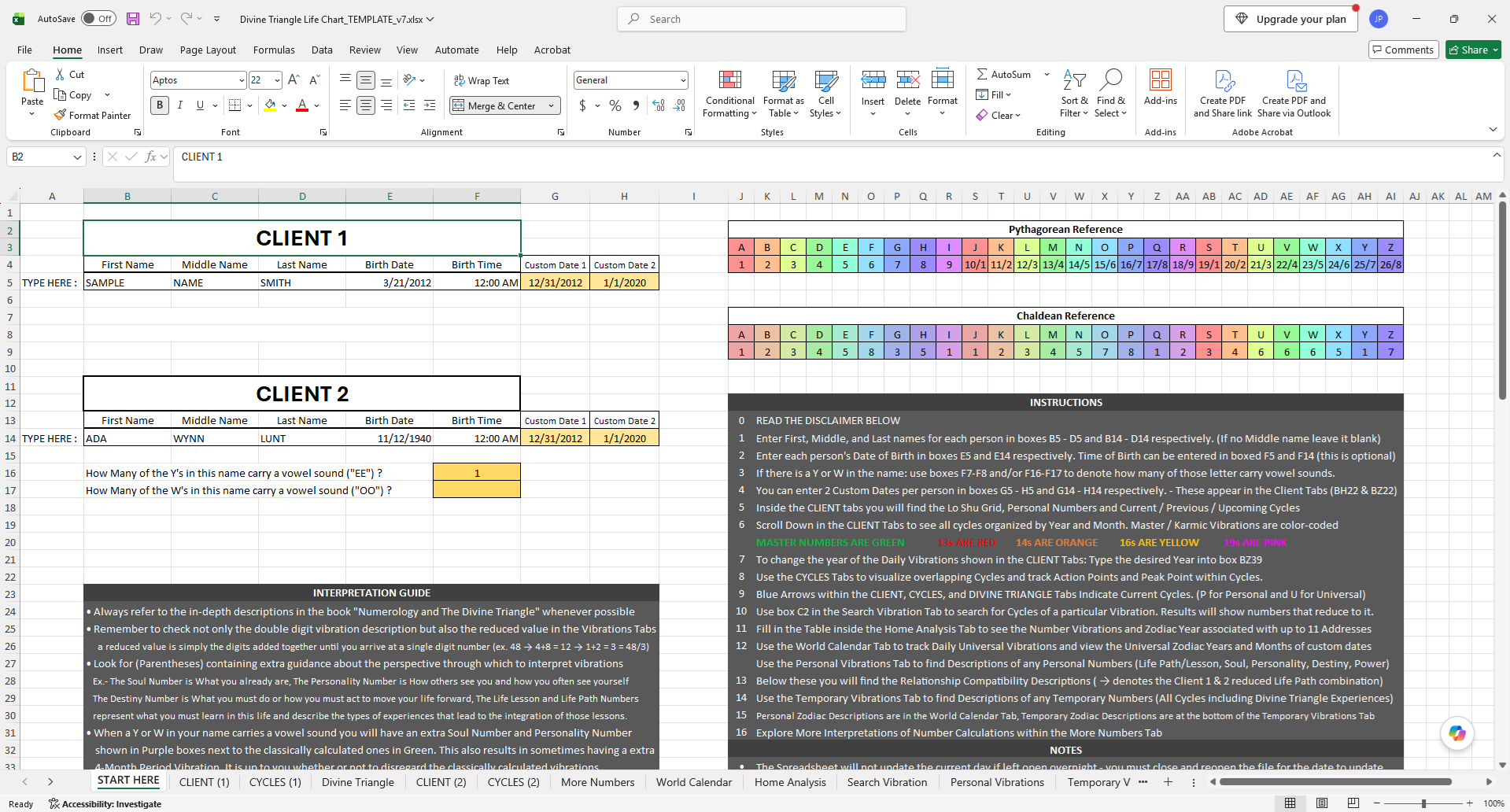This screenshot has height=812, width=1510.
Task: Toggle Bold formatting button
Action: pos(160,105)
